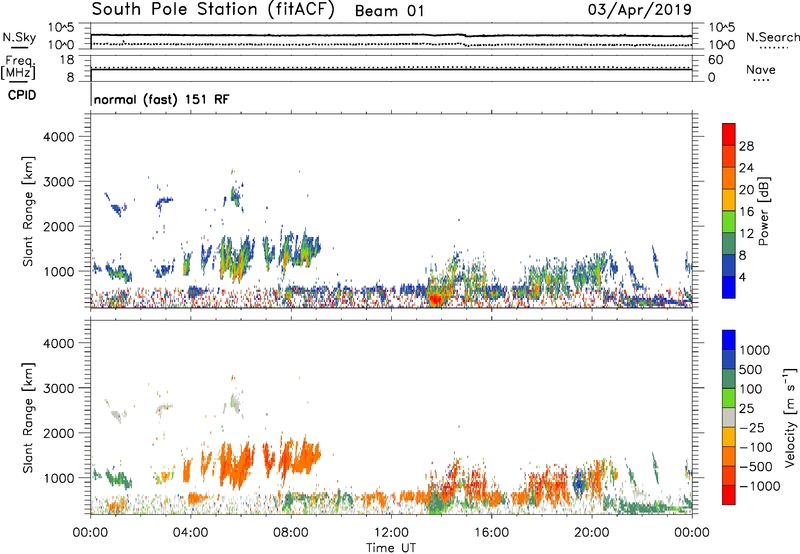Pick the dark blue 500–1000 Velocity segment
This screenshot has height=554, width=800.
coord(729,360)
